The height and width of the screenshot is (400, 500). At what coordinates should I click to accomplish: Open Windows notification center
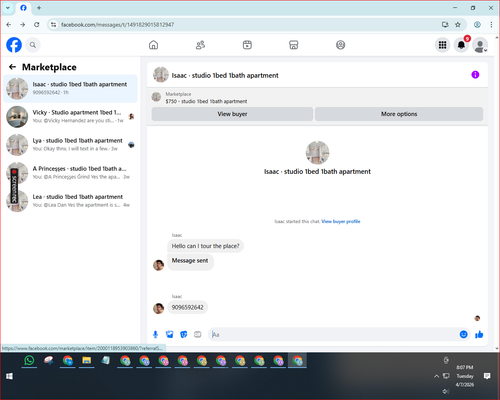(x=487, y=376)
